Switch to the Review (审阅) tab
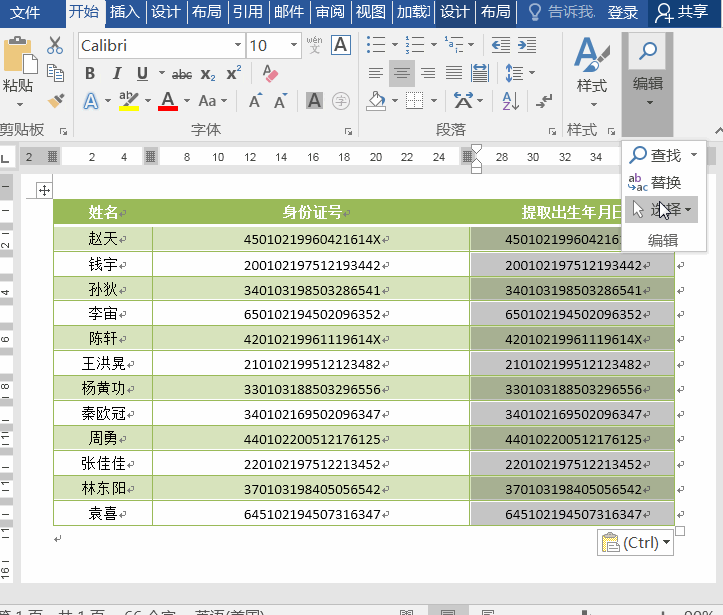This screenshot has height=615, width=723. coord(330,12)
